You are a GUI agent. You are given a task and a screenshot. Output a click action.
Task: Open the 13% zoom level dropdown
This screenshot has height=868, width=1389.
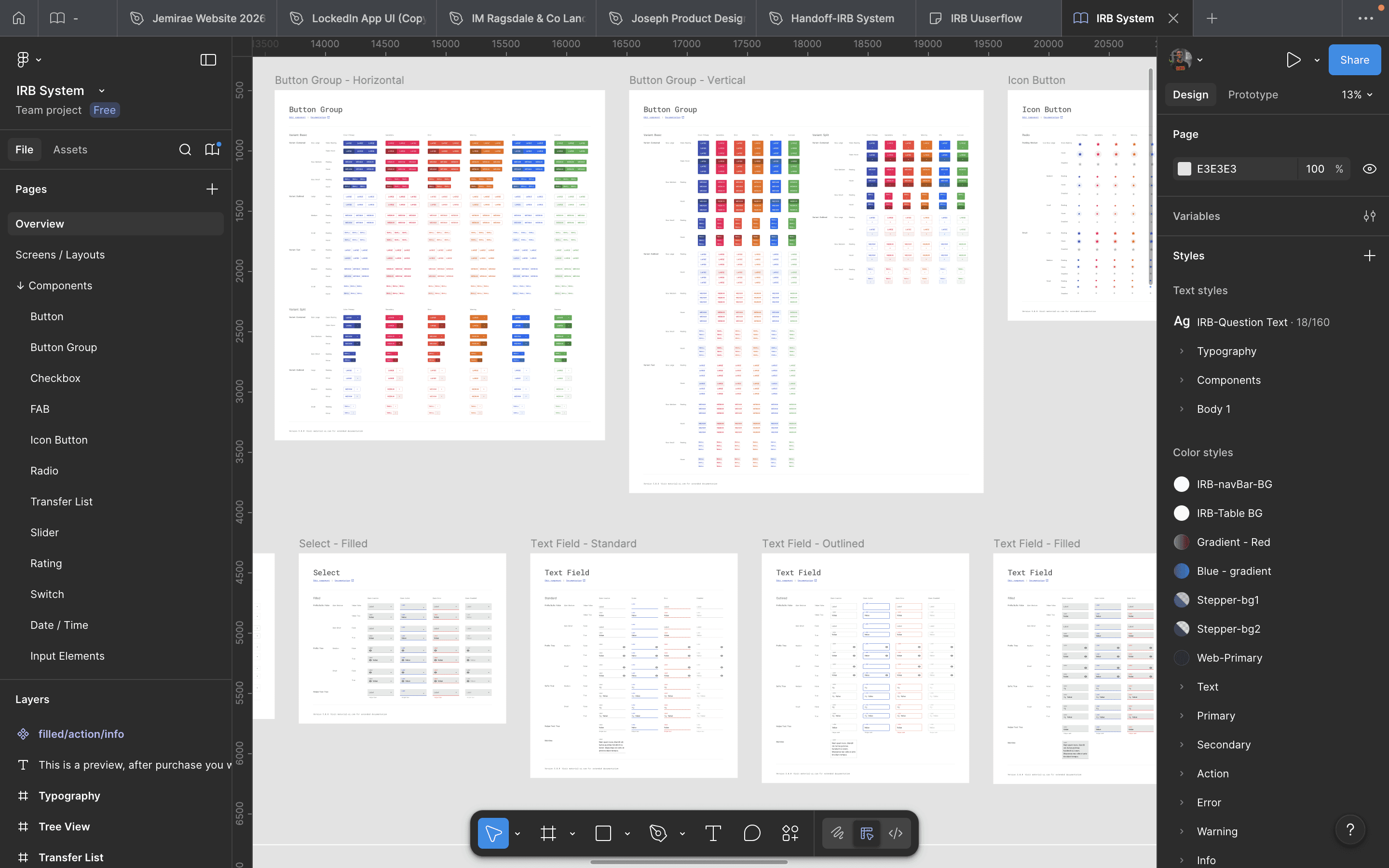tap(1357, 95)
